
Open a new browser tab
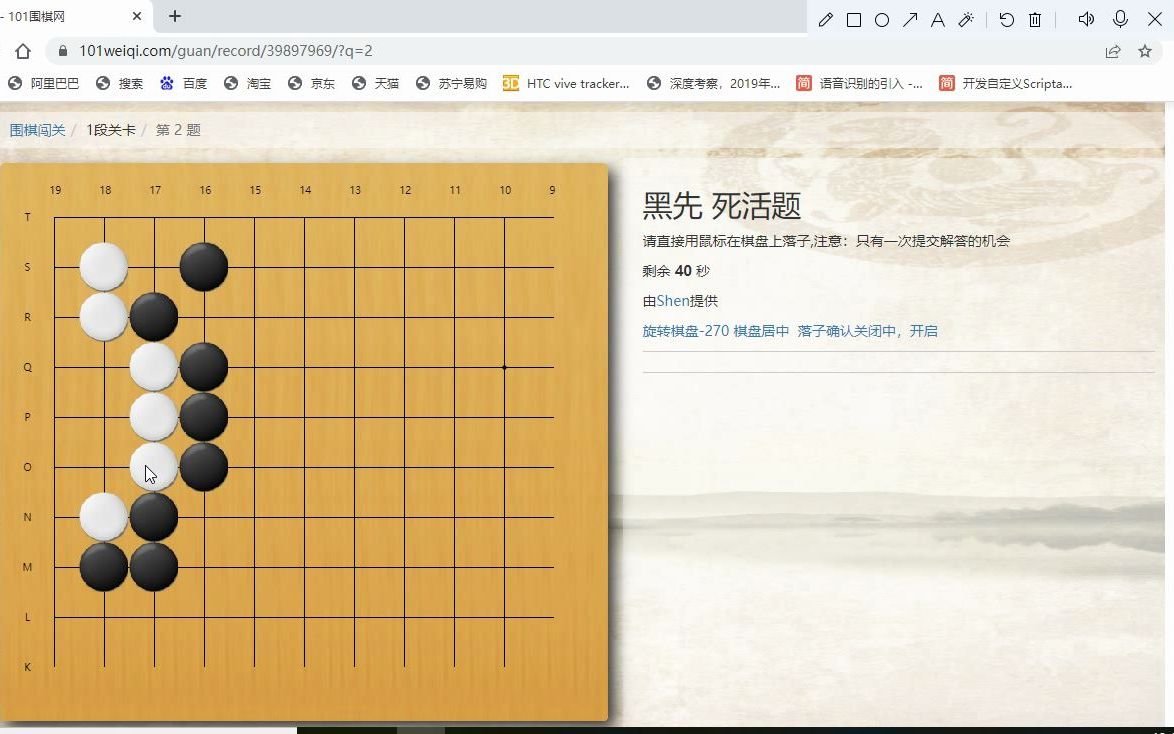pos(174,16)
